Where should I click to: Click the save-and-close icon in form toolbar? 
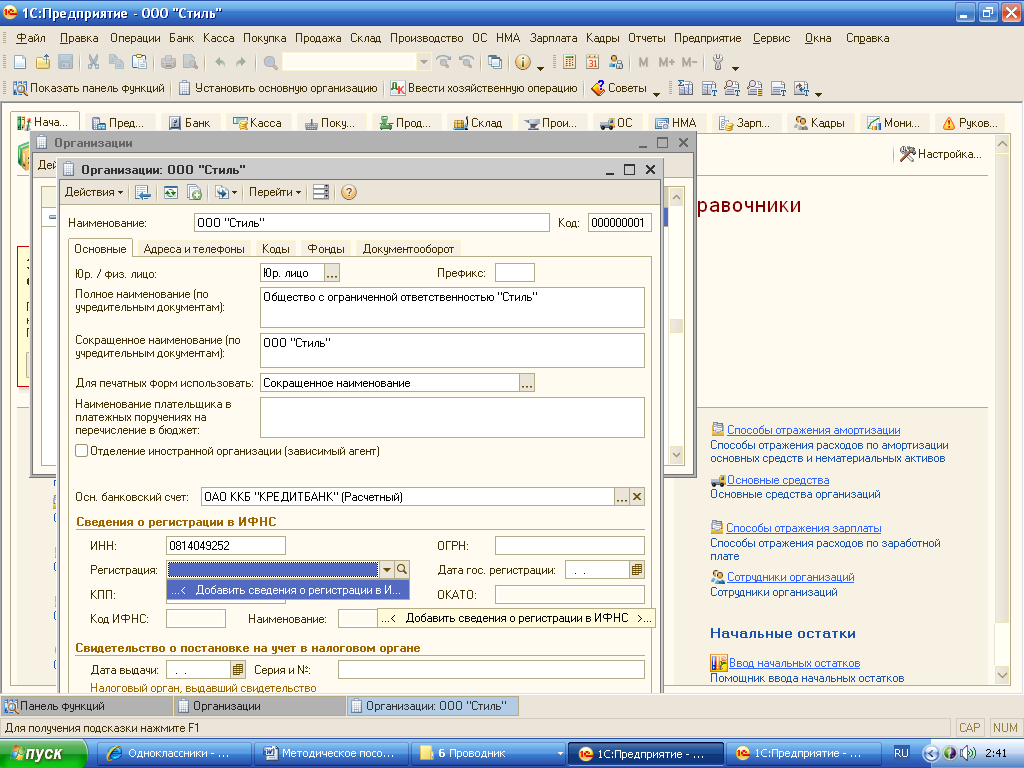[x=142, y=192]
